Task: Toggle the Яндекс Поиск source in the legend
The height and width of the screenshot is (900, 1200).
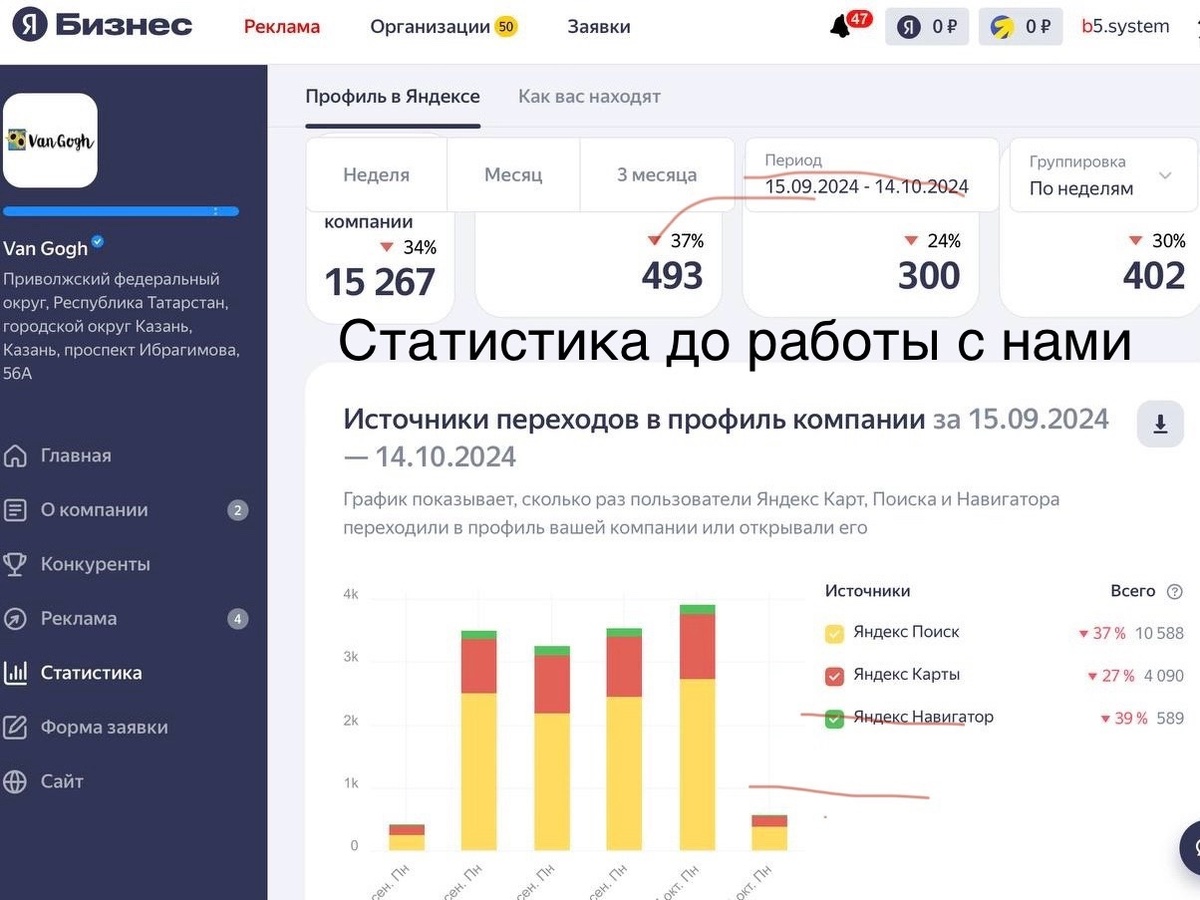Action: point(833,632)
